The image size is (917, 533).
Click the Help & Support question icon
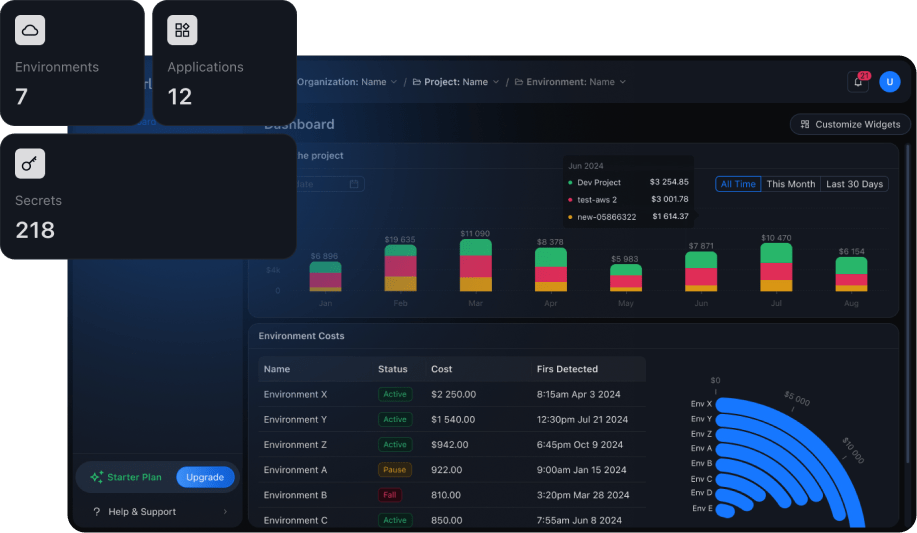pyautogui.click(x=97, y=512)
